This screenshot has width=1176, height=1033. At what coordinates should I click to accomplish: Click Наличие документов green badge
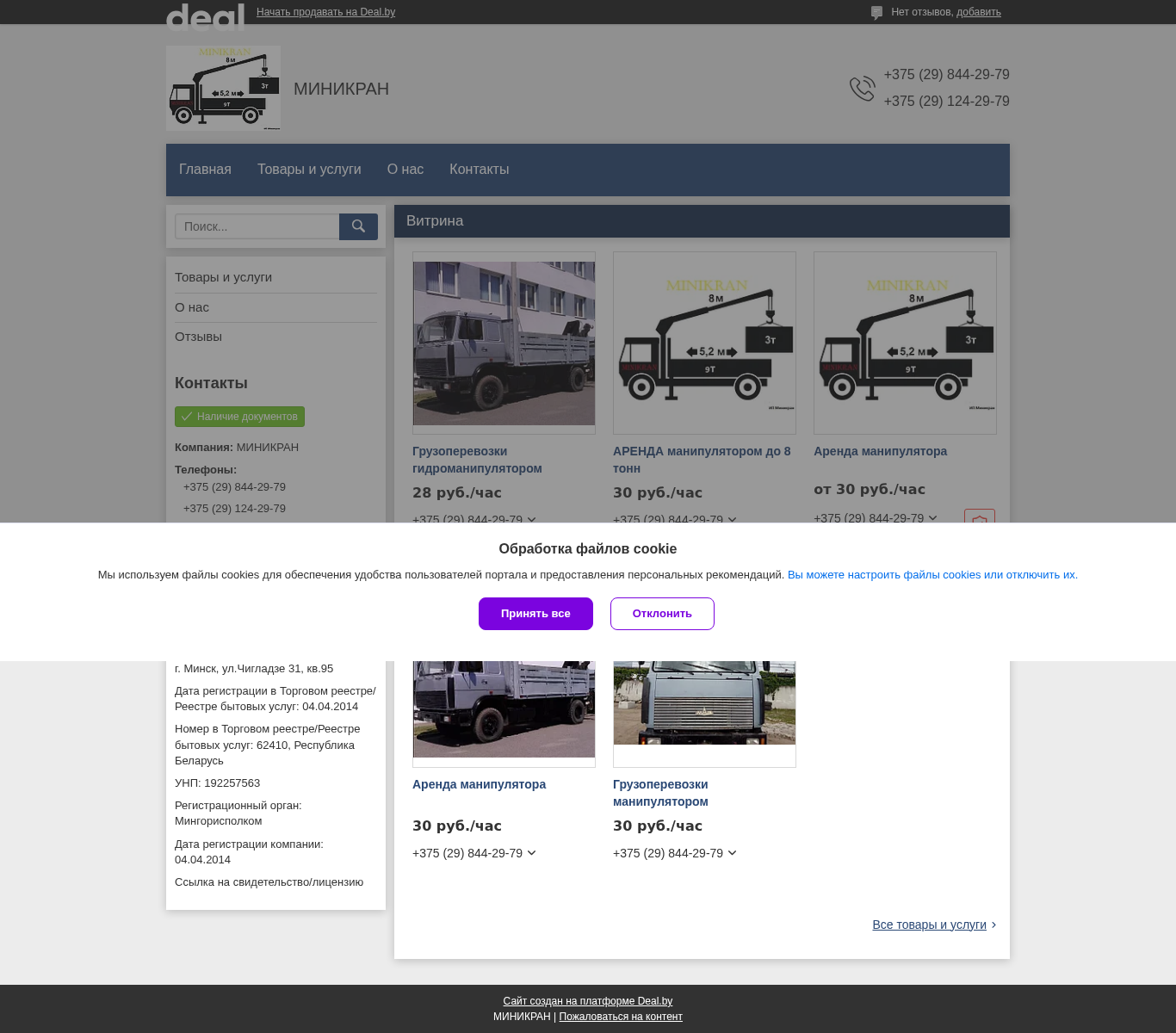pos(239,417)
